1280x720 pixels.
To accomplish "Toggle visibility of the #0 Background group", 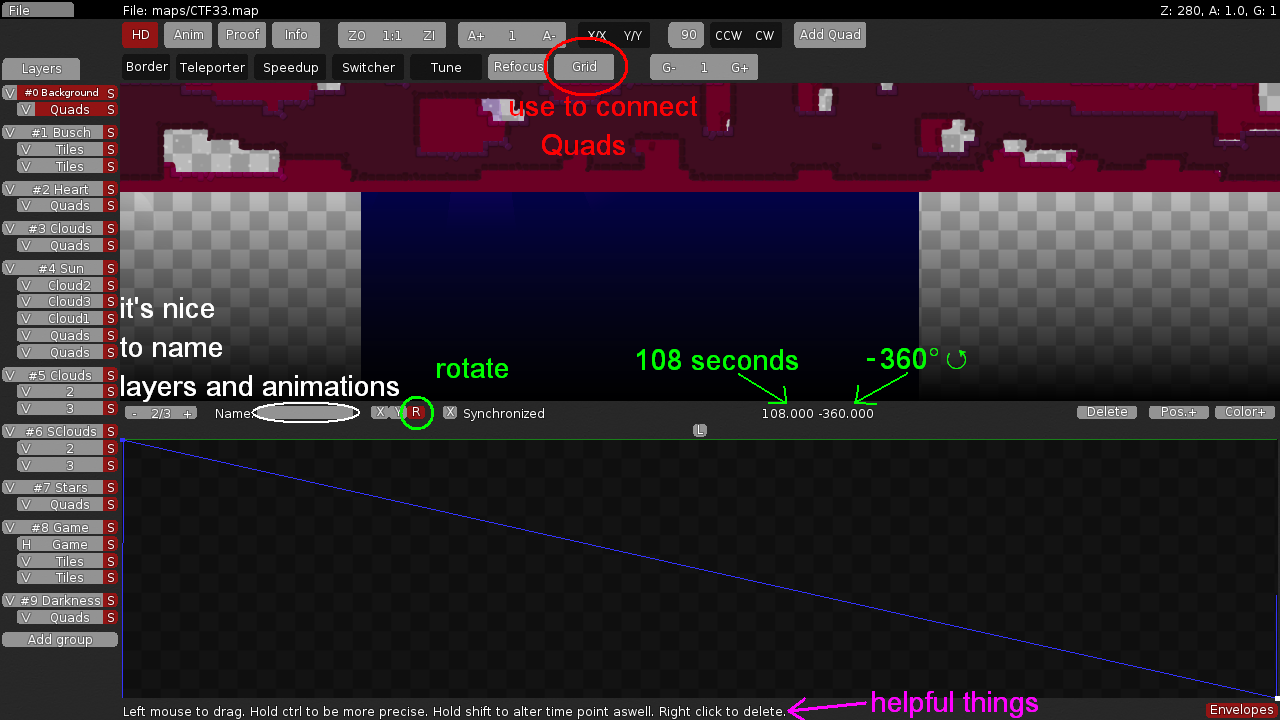I will click(10, 91).
